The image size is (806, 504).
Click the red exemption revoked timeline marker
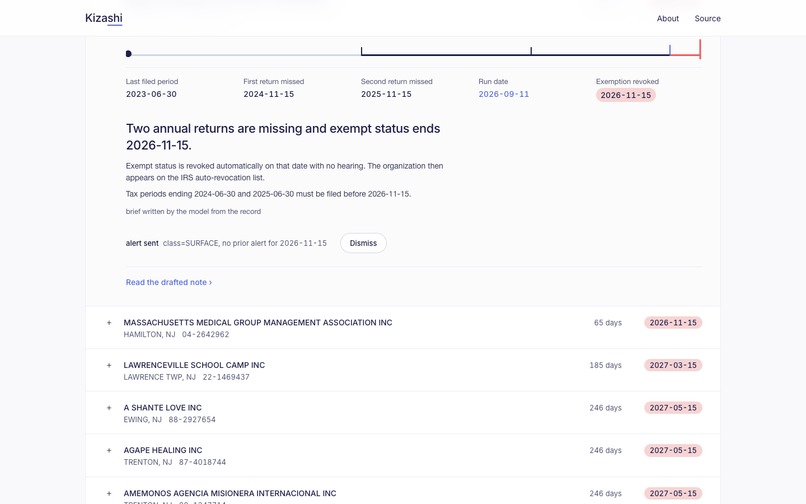[700, 49]
